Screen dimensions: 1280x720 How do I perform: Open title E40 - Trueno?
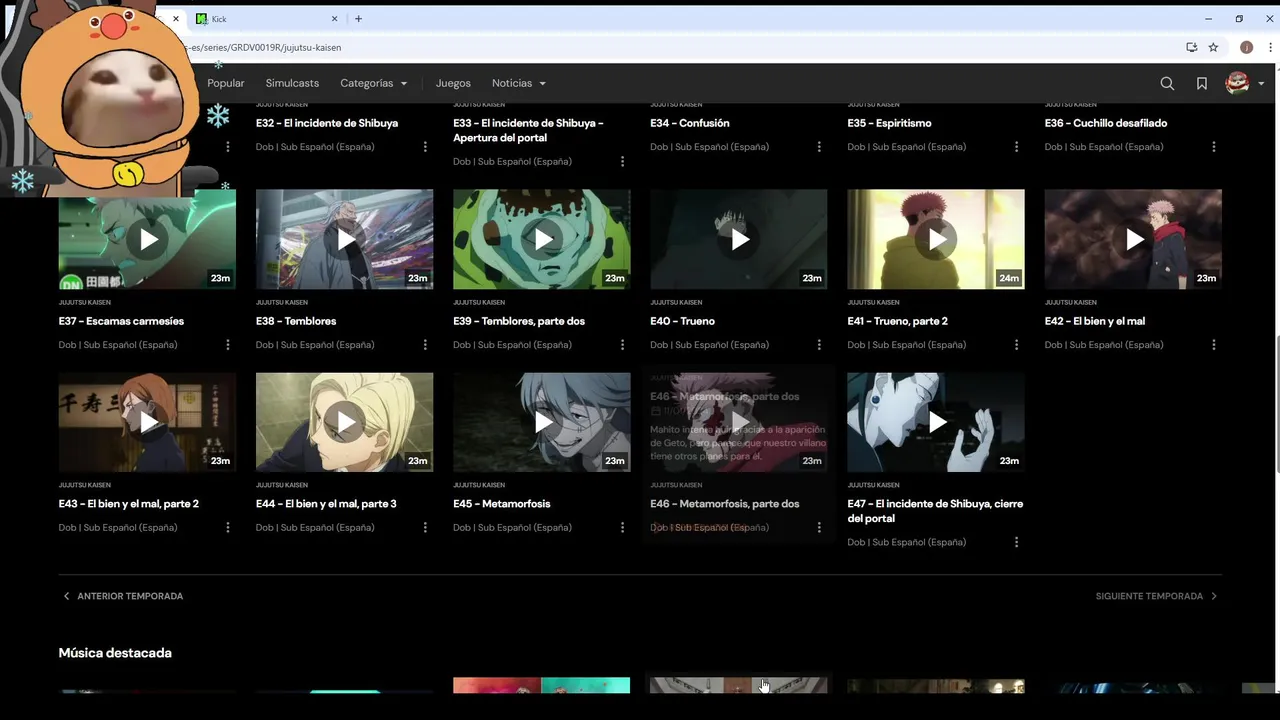coord(682,321)
